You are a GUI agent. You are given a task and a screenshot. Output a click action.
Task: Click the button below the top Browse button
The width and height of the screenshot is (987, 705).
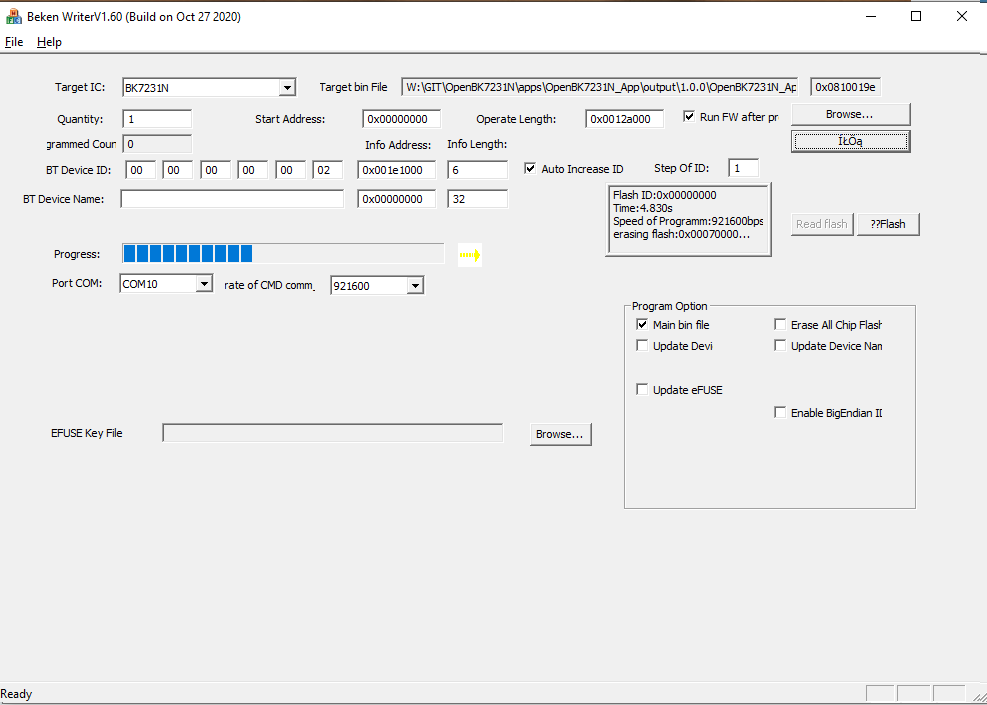(x=850, y=142)
